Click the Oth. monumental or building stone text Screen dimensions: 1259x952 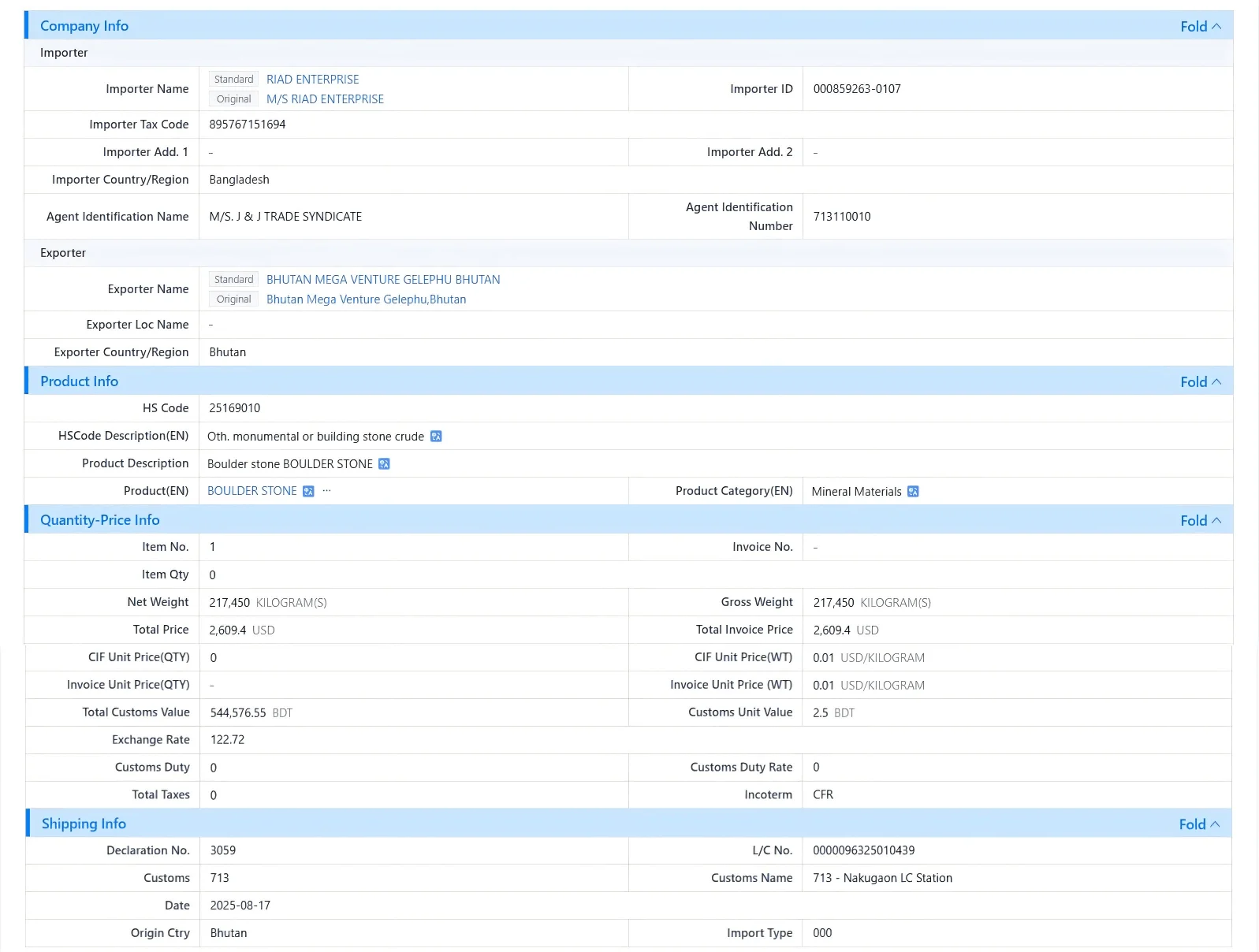pyautogui.click(x=315, y=437)
